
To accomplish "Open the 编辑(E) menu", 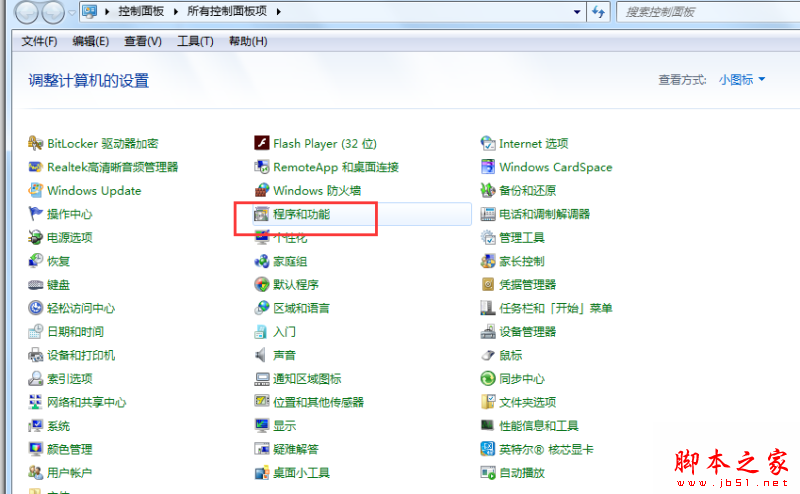I will 91,41.
